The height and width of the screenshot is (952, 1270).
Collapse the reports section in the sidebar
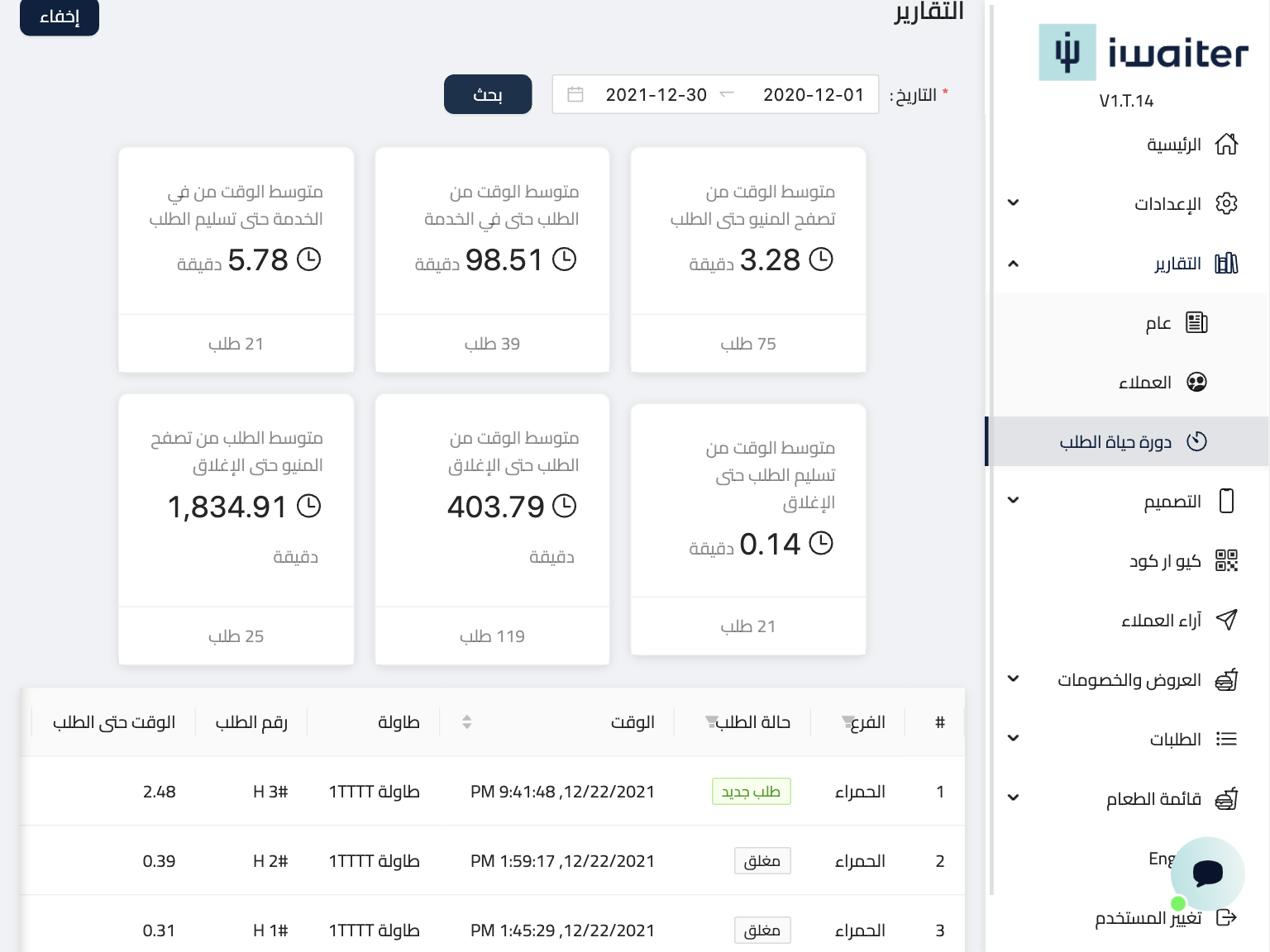point(1013,264)
